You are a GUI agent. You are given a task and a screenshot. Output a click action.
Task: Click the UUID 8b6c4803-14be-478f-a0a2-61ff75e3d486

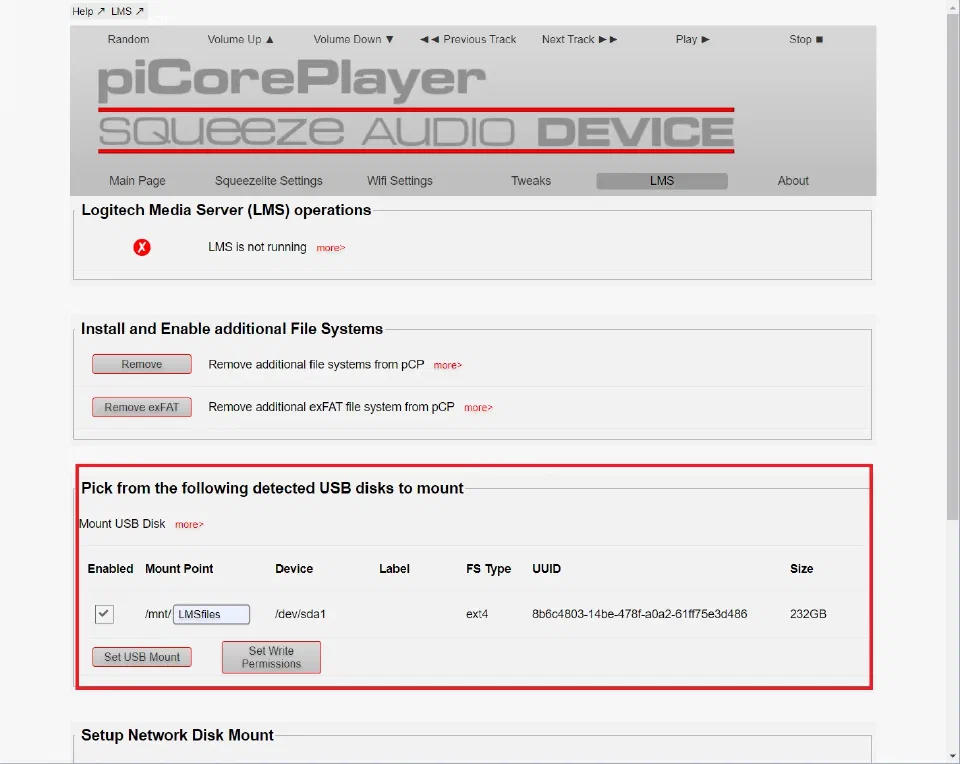click(639, 614)
